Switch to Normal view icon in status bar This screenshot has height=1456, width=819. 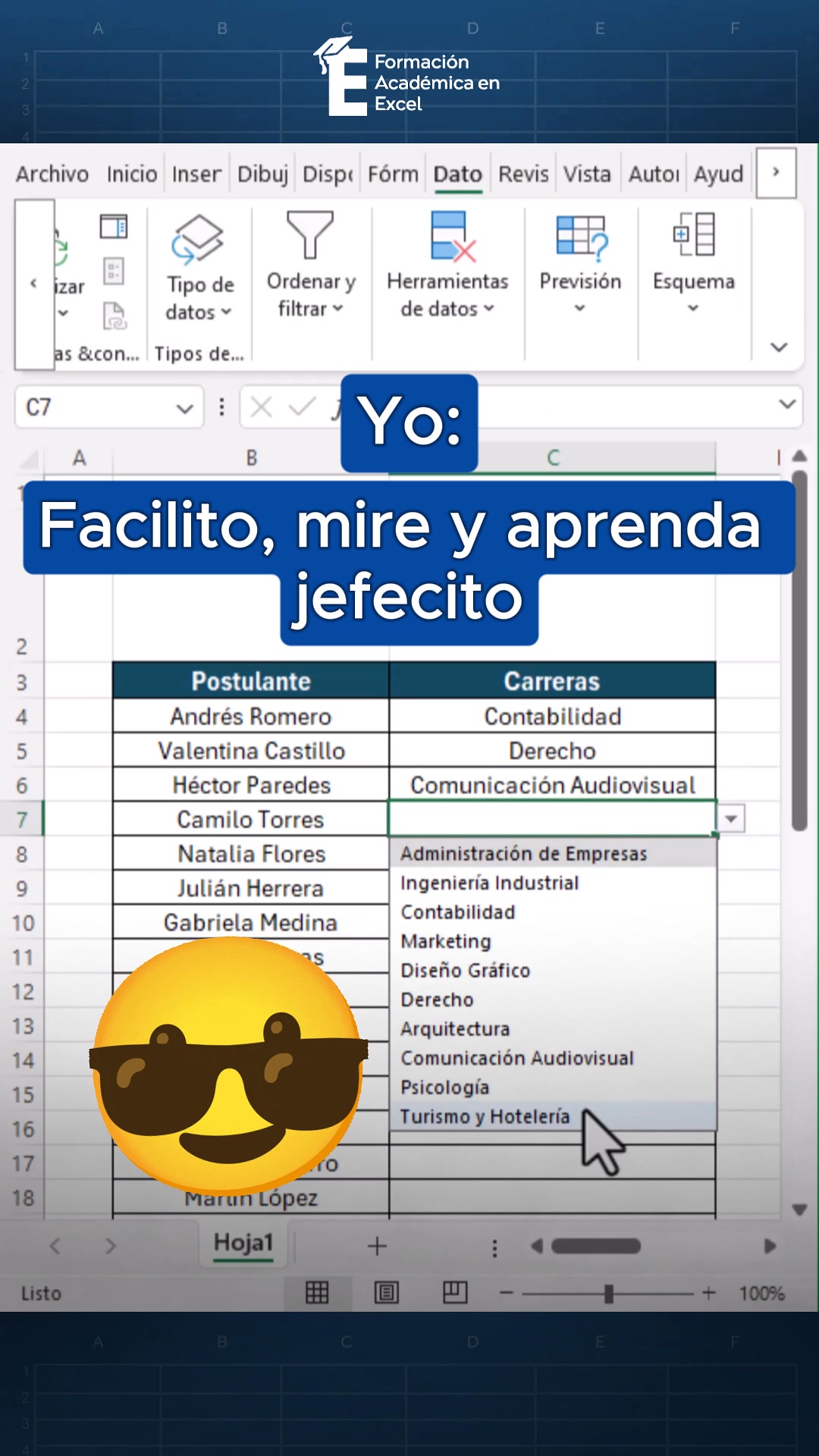point(317,1292)
